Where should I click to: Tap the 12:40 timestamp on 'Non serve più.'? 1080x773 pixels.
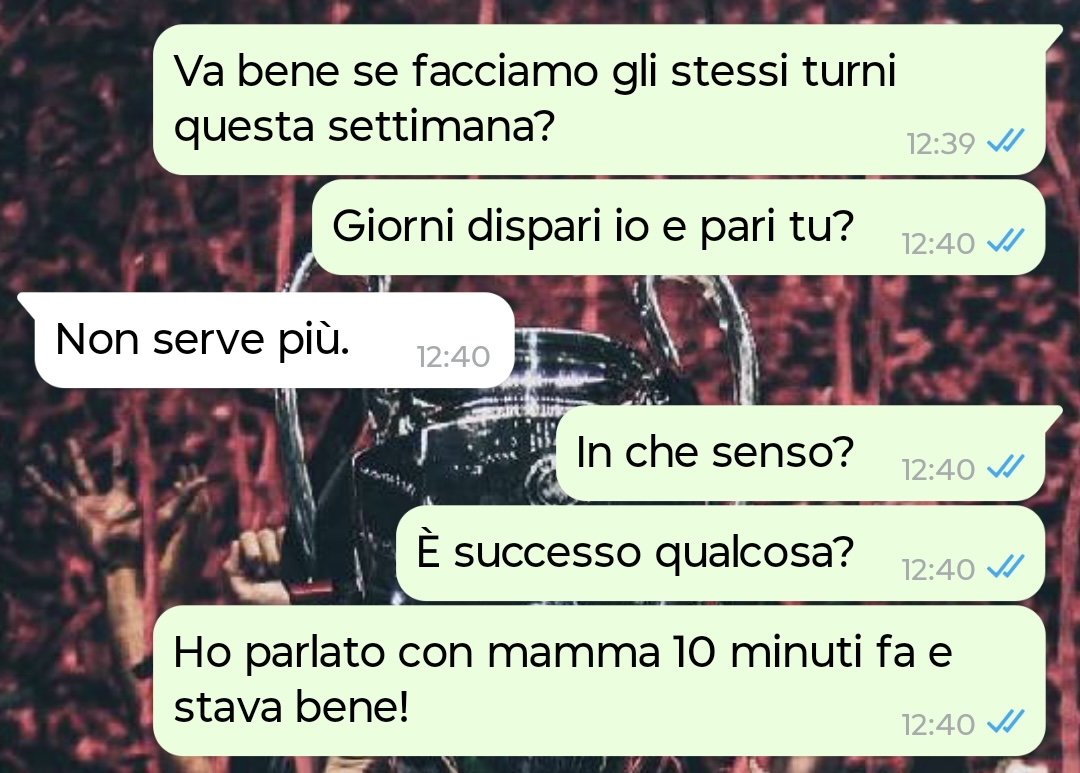[453, 357]
